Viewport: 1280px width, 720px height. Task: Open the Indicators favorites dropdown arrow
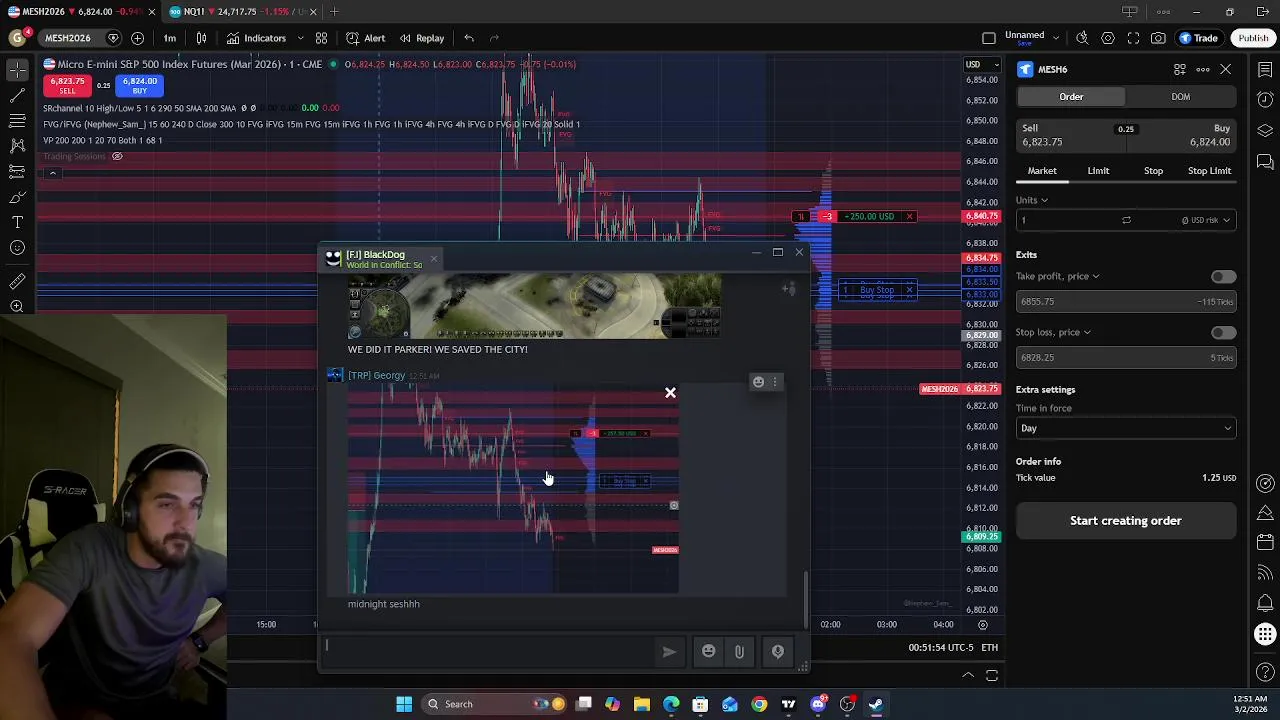pyautogui.click(x=300, y=38)
